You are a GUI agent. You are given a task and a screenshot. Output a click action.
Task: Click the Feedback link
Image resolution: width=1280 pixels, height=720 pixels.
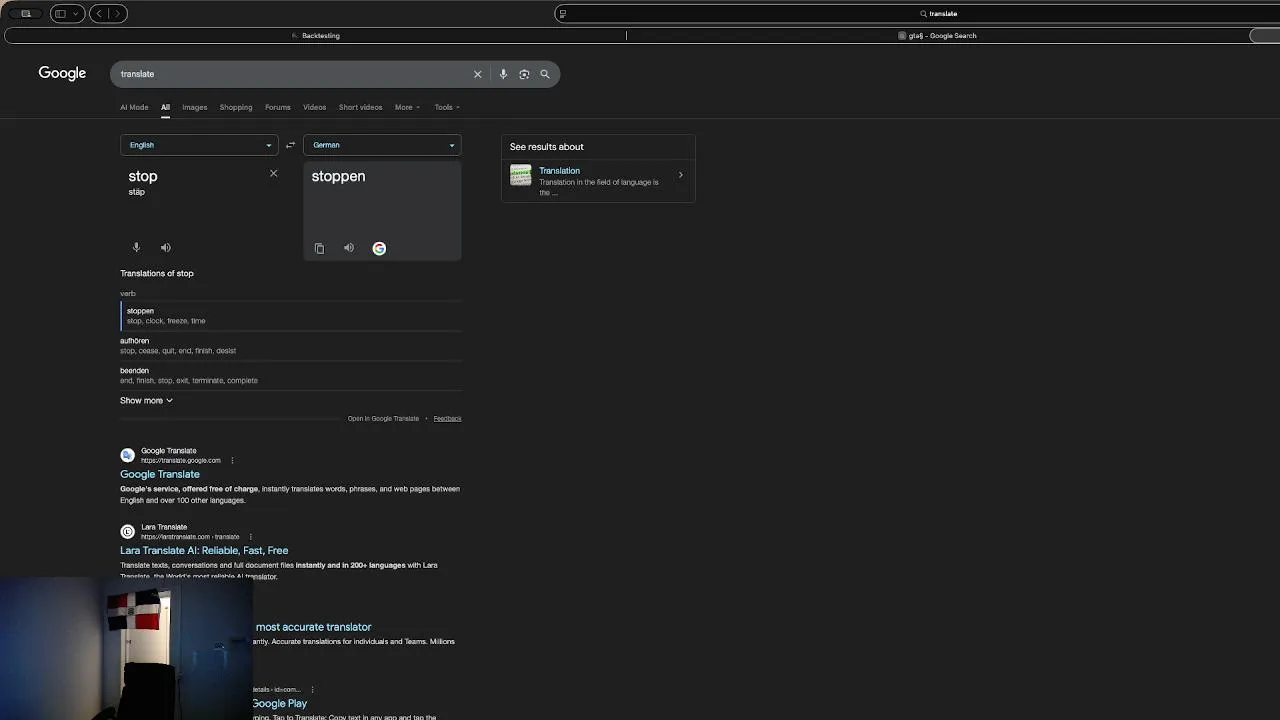coord(447,418)
